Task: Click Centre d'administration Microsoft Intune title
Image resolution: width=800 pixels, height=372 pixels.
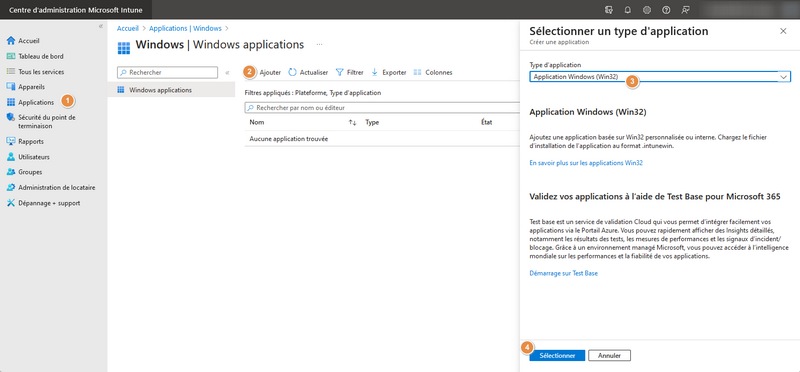Action: [x=76, y=10]
